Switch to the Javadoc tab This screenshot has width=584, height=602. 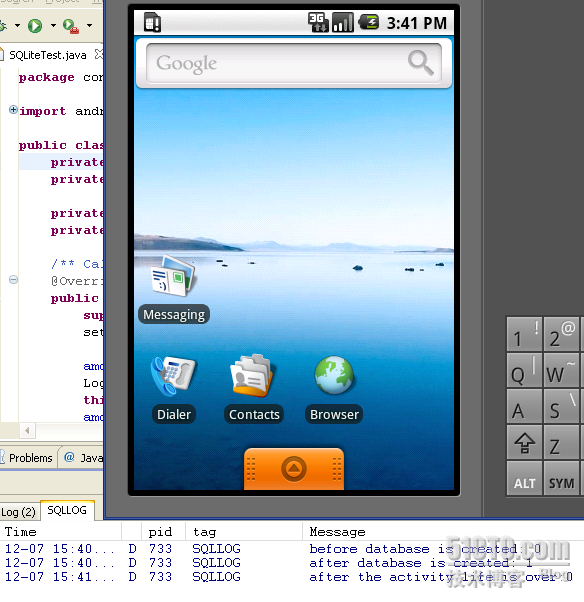tap(84, 458)
